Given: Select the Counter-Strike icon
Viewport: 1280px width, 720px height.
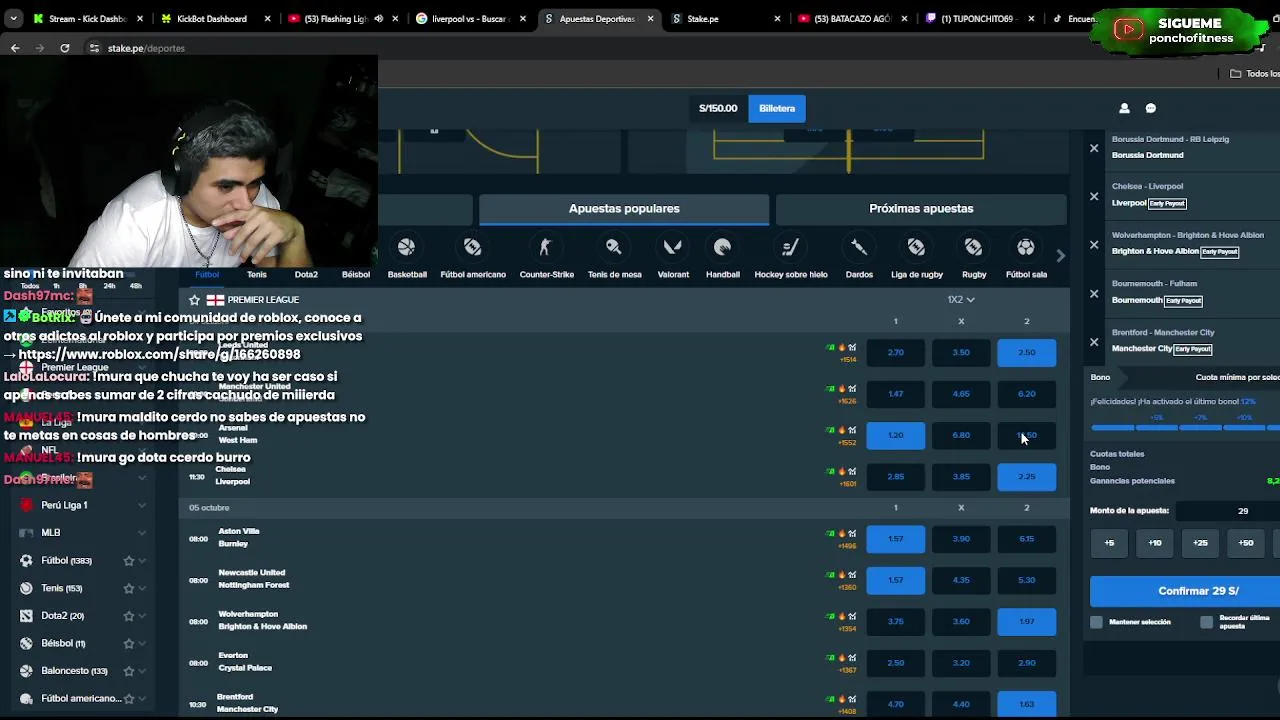Looking at the screenshot, I should [x=546, y=247].
